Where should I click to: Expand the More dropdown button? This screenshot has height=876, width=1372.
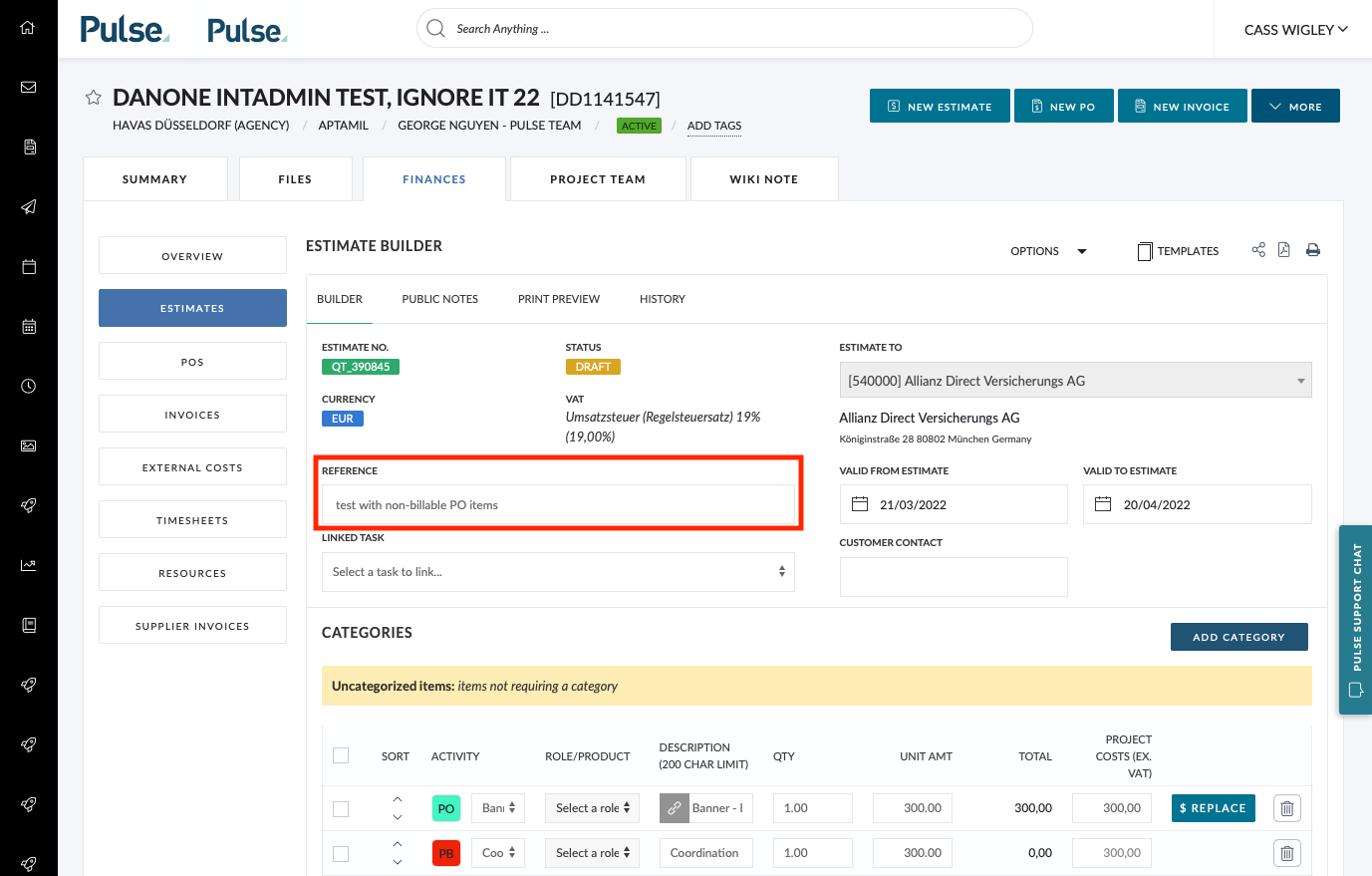[x=1295, y=106]
